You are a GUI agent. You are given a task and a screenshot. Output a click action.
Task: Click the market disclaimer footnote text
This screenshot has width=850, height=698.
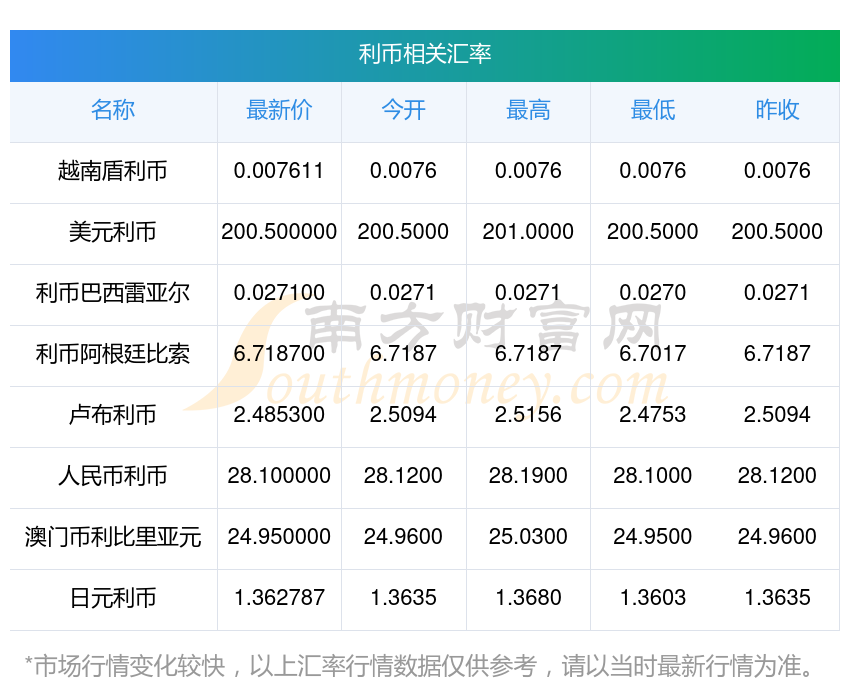418,666
